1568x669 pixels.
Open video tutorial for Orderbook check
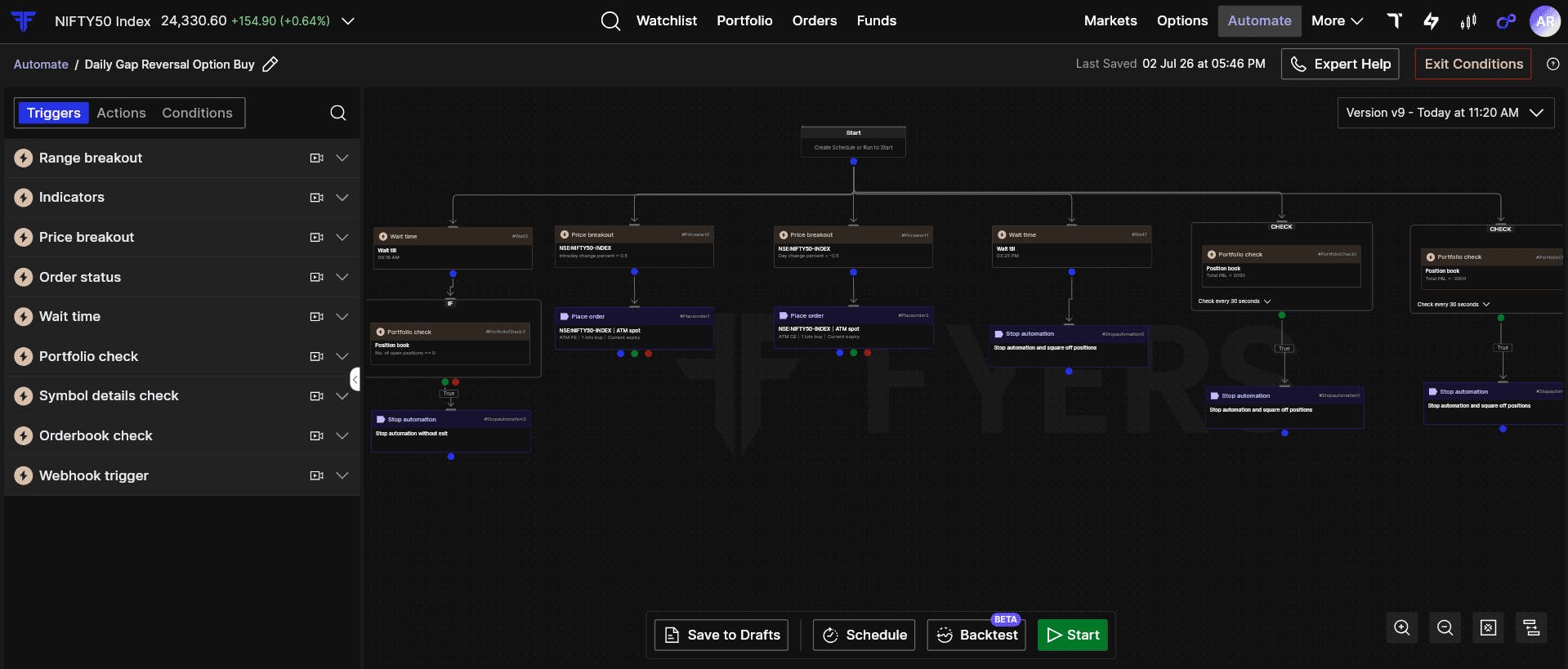click(317, 436)
